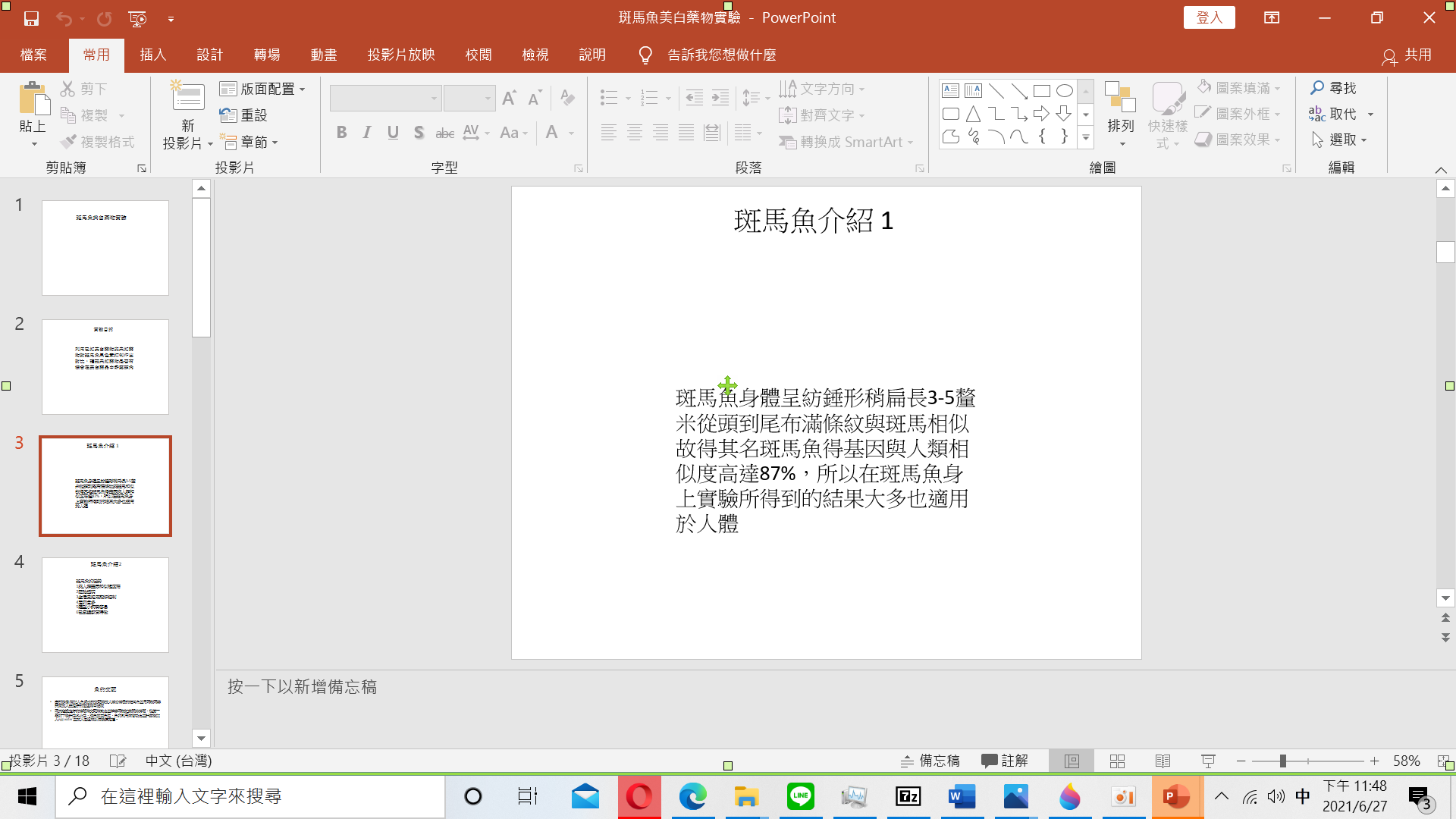This screenshot has width=1456, height=819.
Task: Open the Slide Sorter view icon
Action: tap(1117, 761)
